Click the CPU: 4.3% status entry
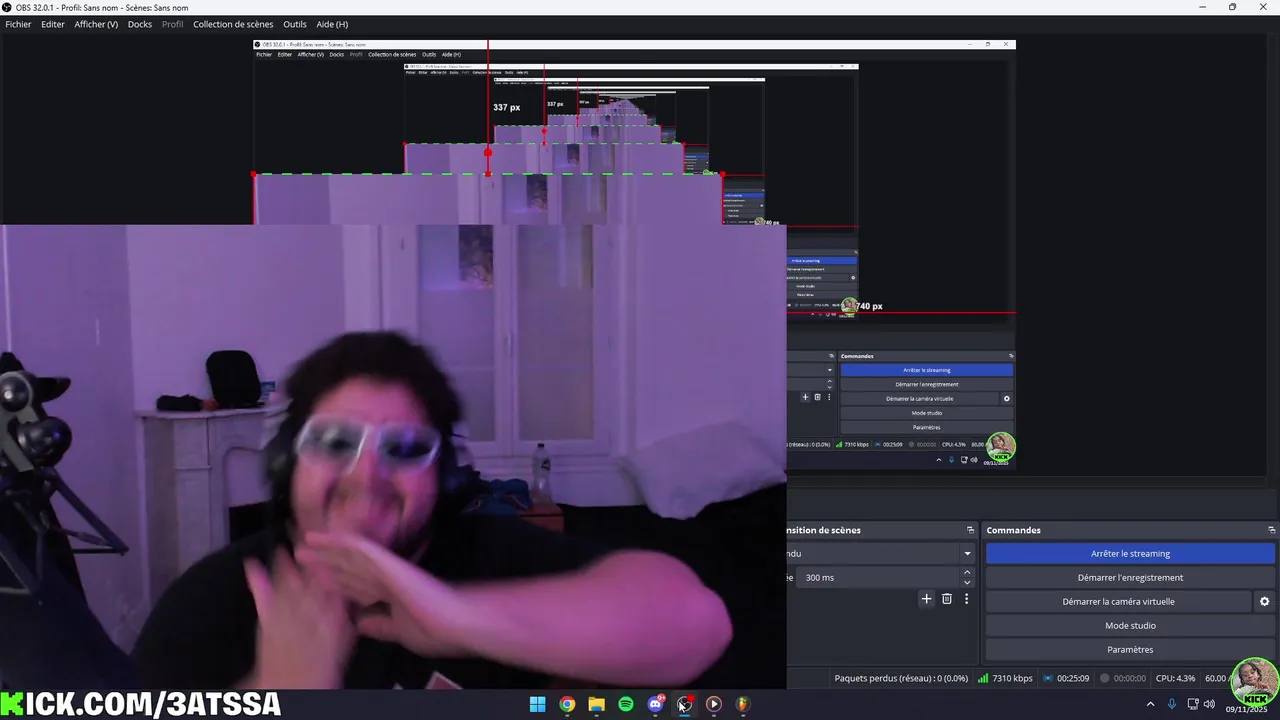 (x=1176, y=678)
